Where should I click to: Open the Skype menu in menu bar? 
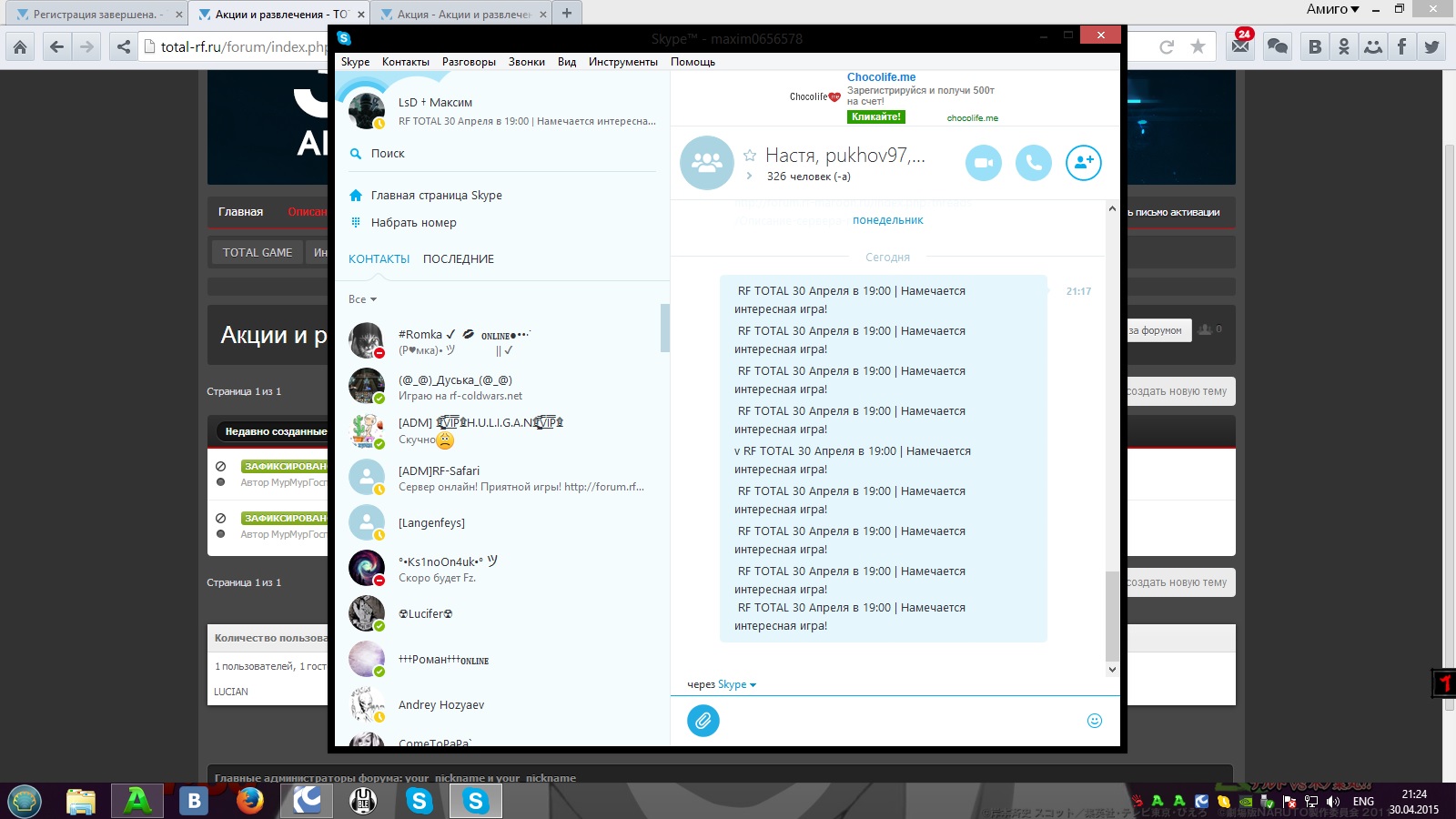click(x=355, y=62)
